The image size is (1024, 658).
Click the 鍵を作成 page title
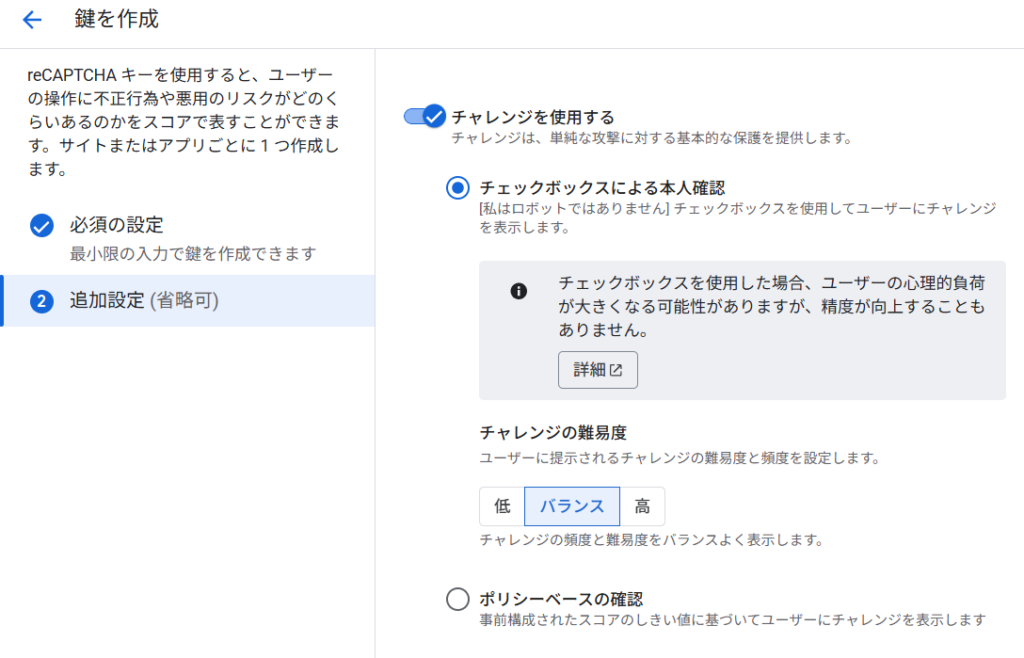click(116, 19)
